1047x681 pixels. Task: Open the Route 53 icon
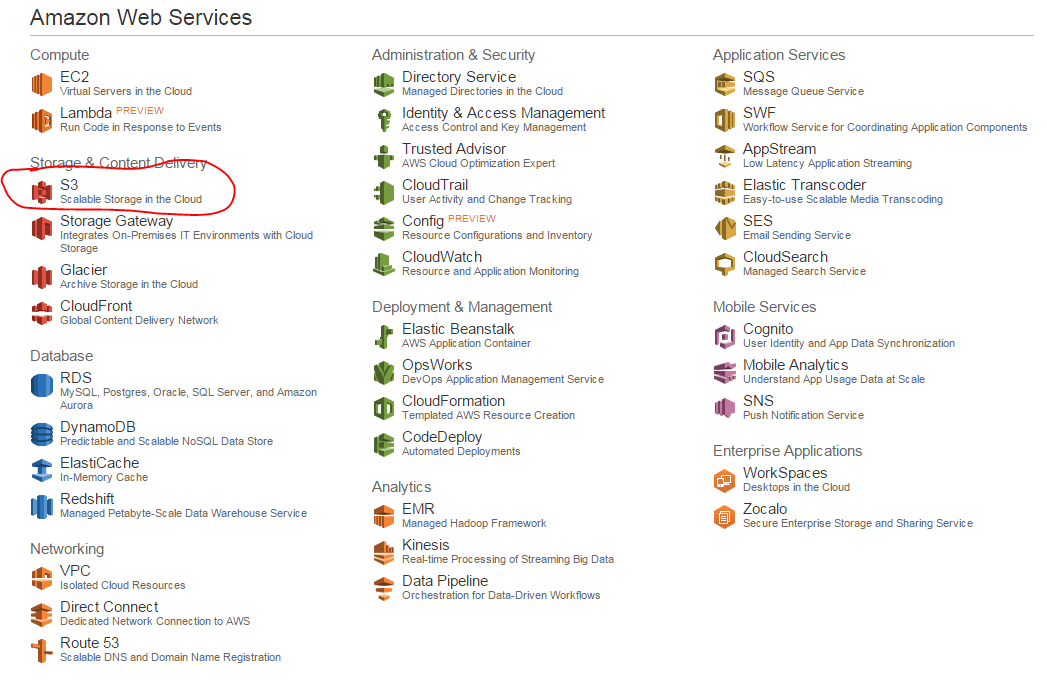pyautogui.click(x=41, y=650)
